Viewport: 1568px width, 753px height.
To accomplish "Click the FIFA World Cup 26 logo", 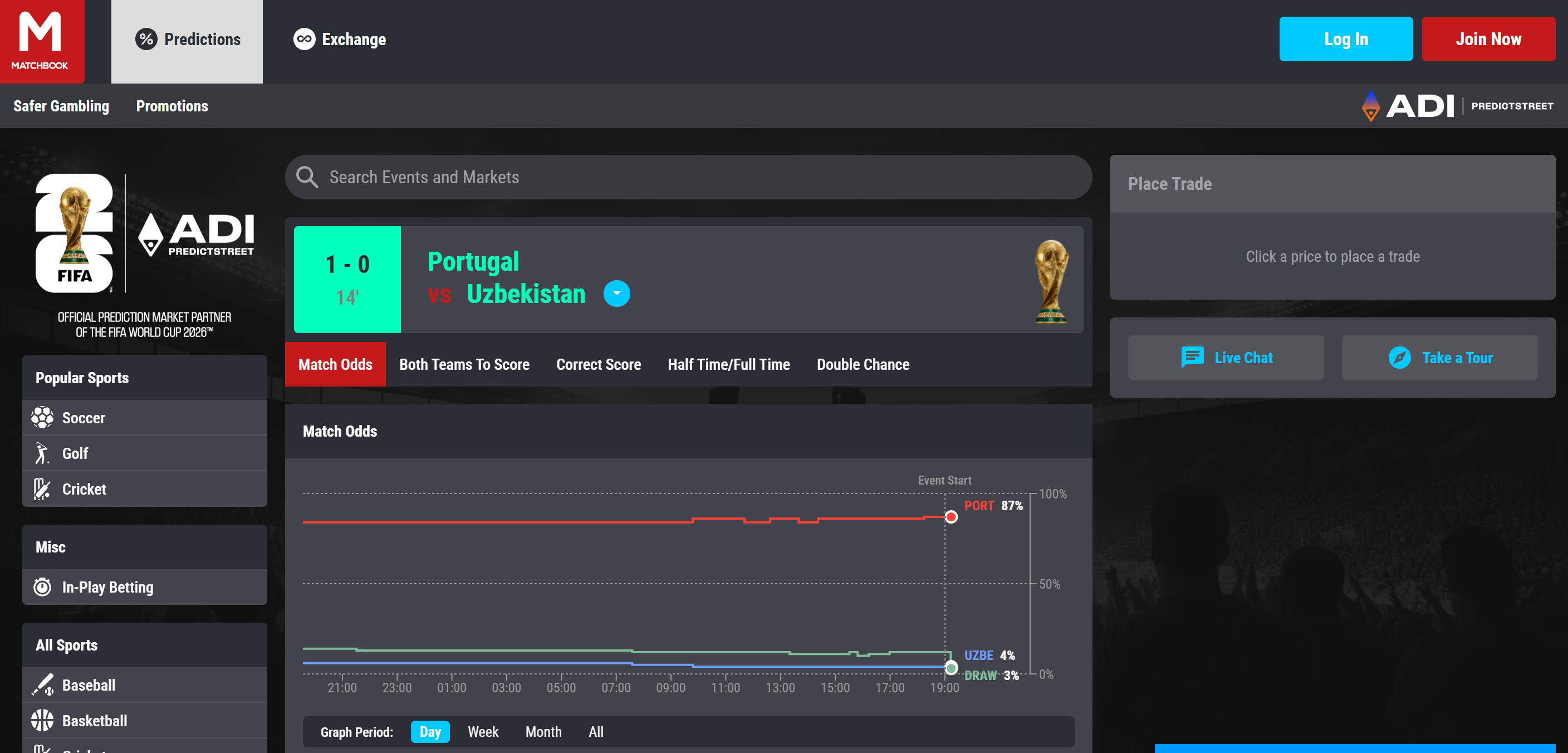I will click(x=74, y=233).
